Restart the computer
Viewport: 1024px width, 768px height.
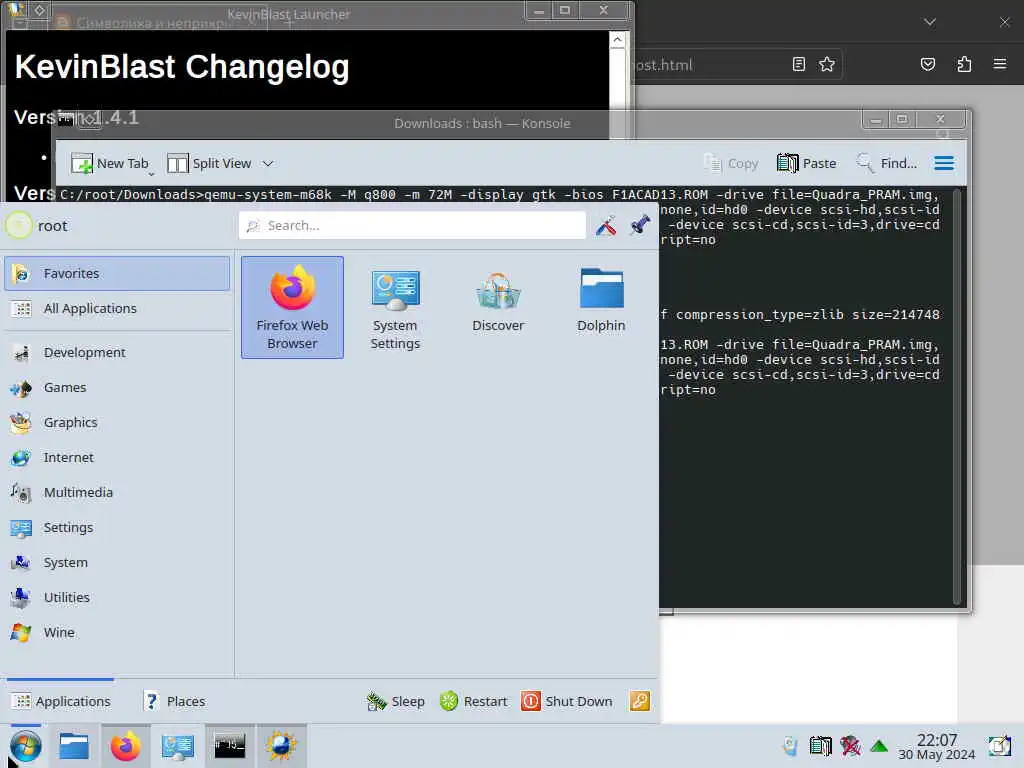474,701
